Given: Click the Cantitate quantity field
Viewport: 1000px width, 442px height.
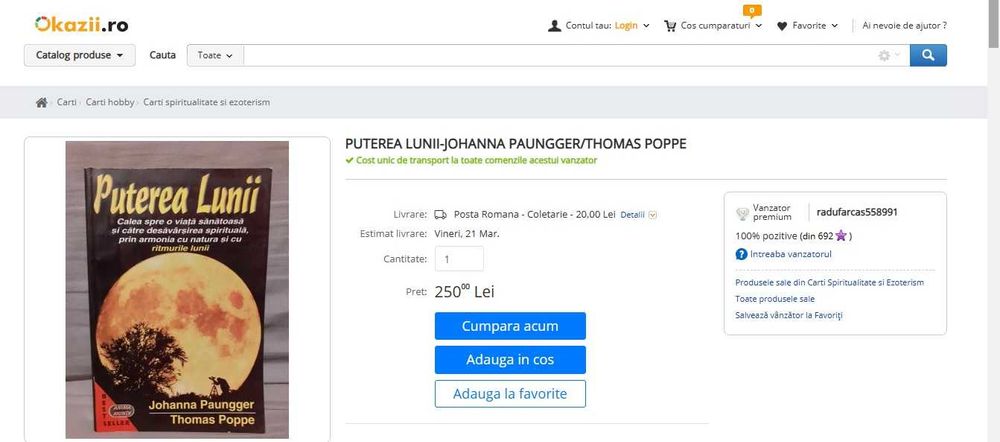Looking at the screenshot, I should [459, 258].
